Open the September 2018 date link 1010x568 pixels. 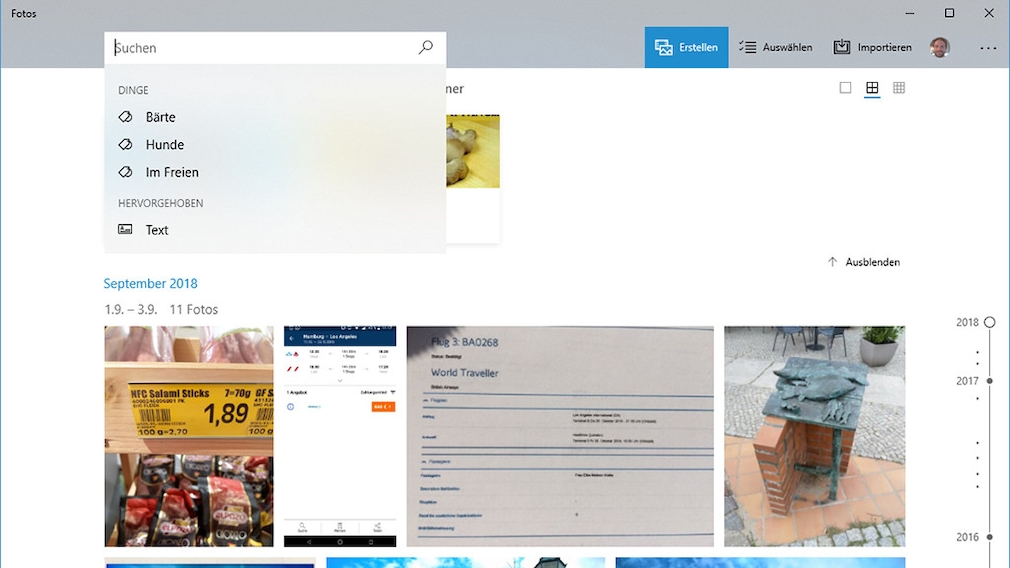point(150,284)
